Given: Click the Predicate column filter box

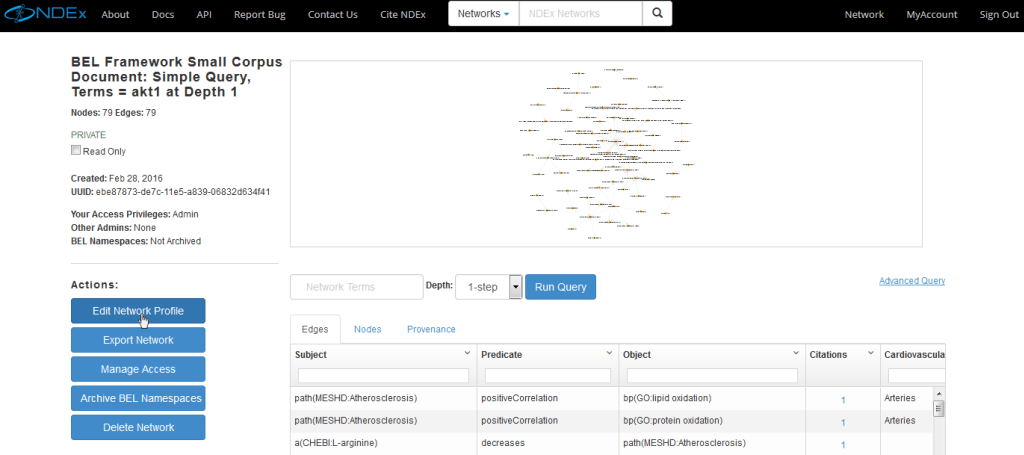Looking at the screenshot, I should point(548,375).
